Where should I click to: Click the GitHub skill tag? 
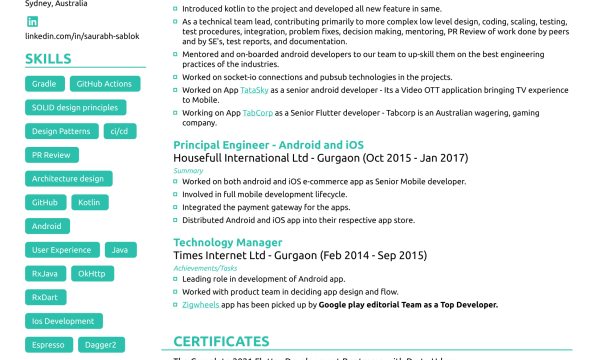click(x=46, y=202)
